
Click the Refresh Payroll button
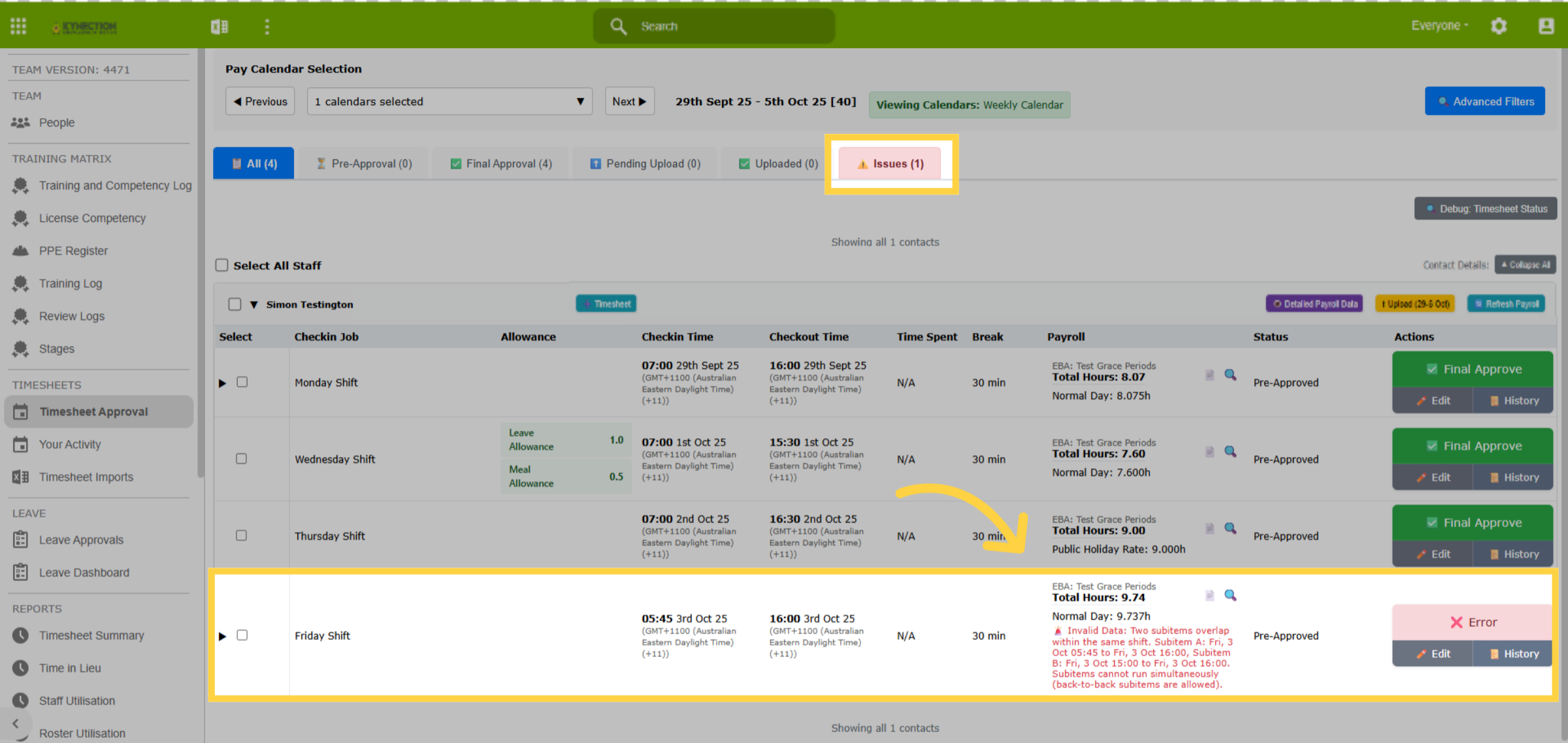tap(1507, 304)
